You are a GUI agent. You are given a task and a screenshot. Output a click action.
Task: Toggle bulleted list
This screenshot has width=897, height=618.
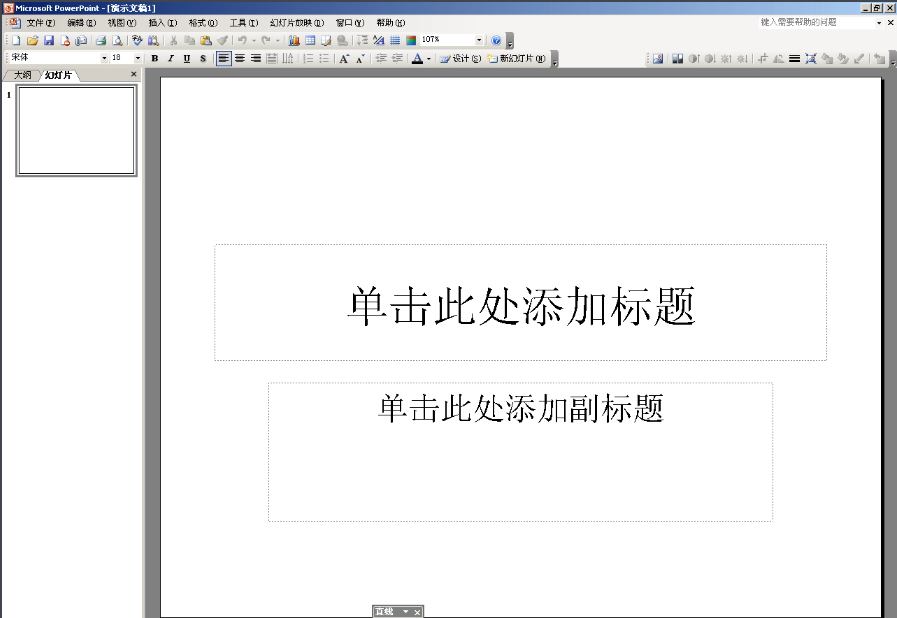[324, 58]
